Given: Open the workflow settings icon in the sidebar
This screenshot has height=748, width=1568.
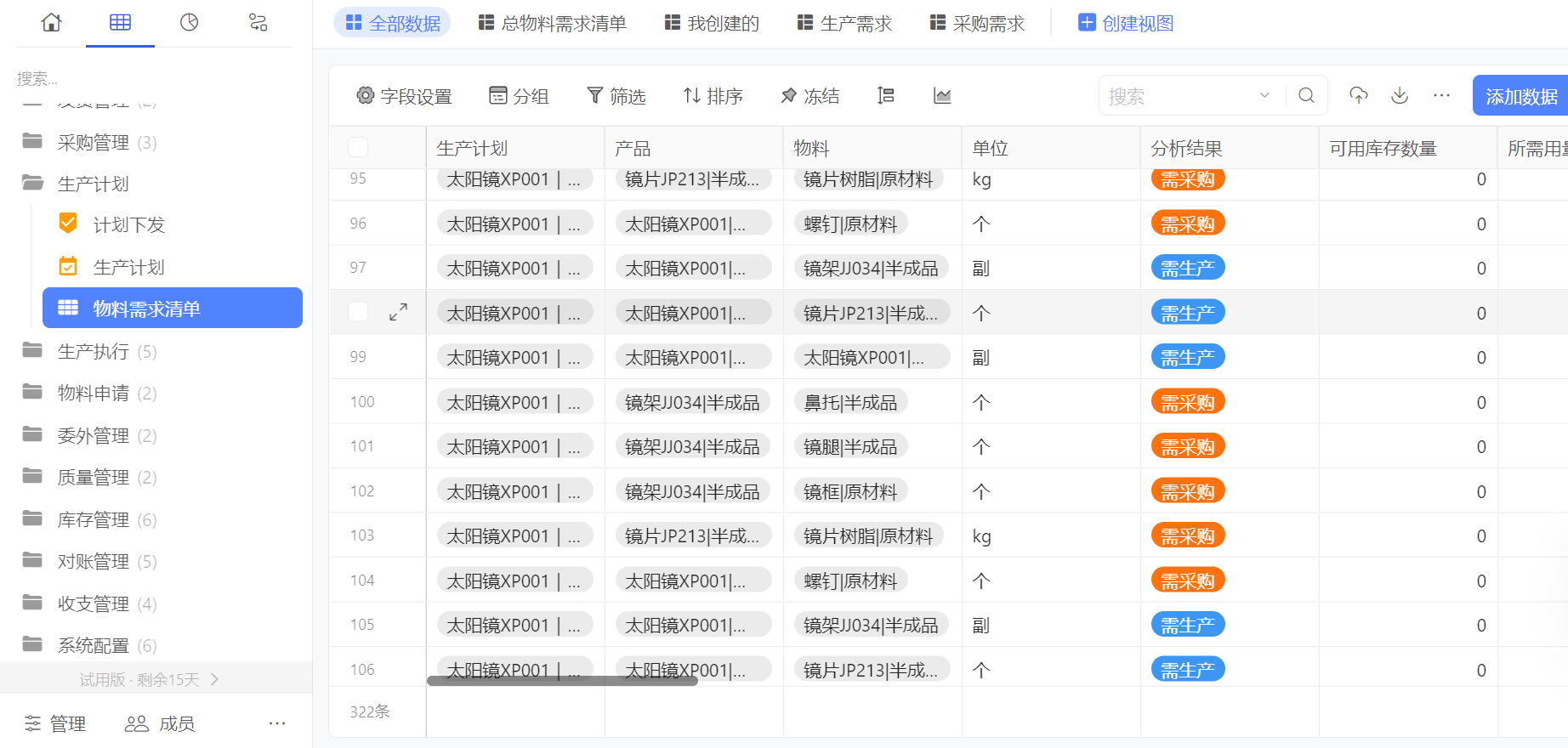Looking at the screenshot, I should (258, 23).
